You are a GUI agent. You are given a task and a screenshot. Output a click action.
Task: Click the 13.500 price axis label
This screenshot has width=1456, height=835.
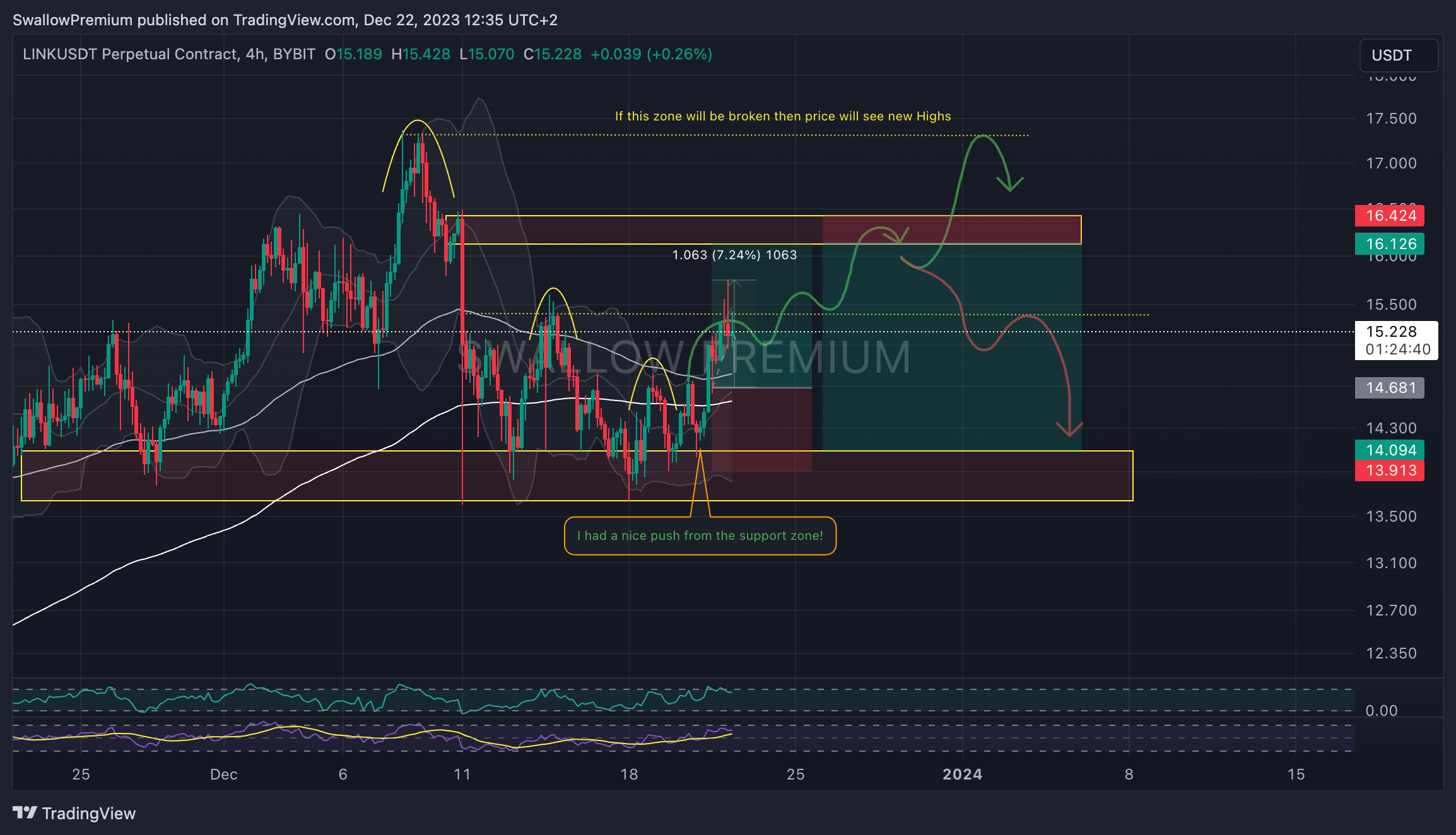point(1391,517)
